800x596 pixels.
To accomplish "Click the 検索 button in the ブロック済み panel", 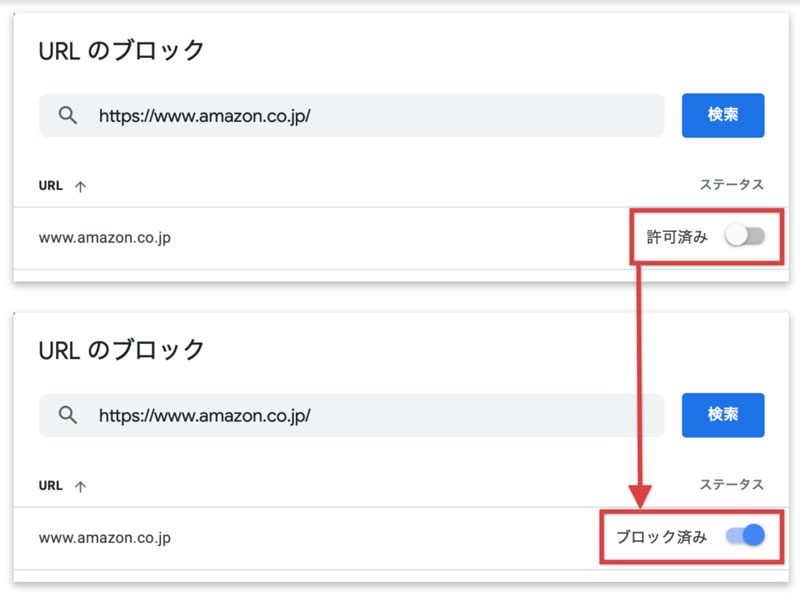I will point(723,415).
